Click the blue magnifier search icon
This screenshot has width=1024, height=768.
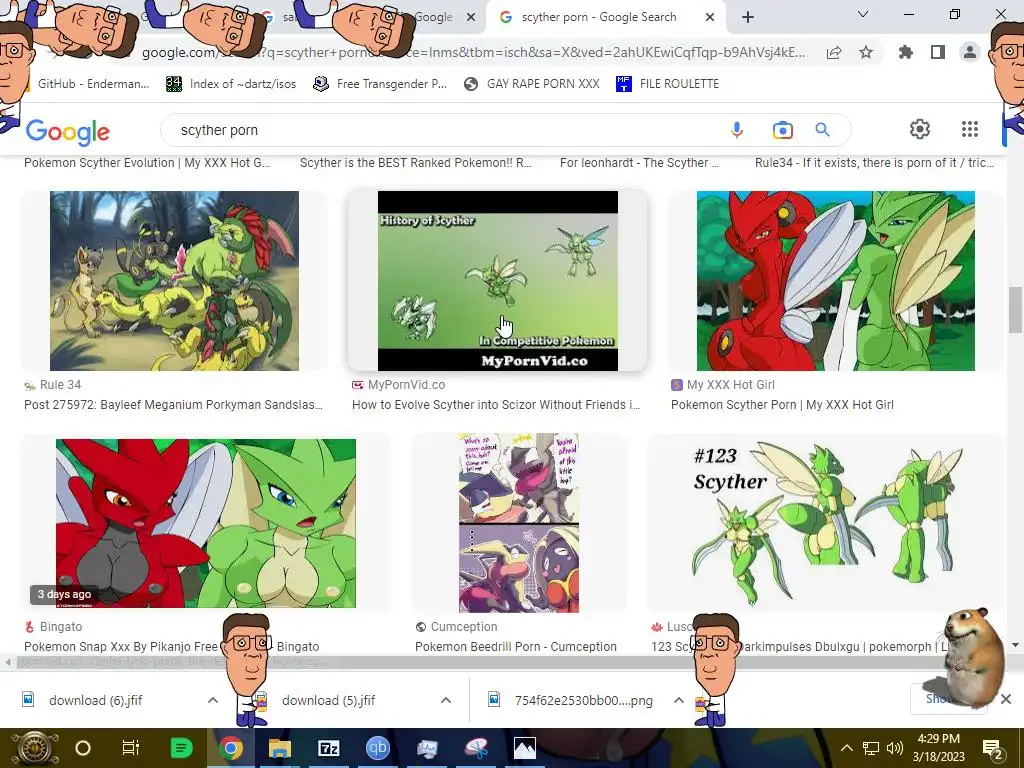[x=822, y=130]
